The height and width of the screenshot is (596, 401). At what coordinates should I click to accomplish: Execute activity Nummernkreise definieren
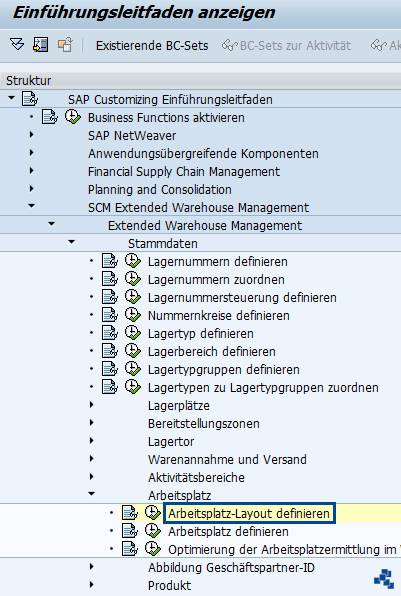[x=133, y=315]
